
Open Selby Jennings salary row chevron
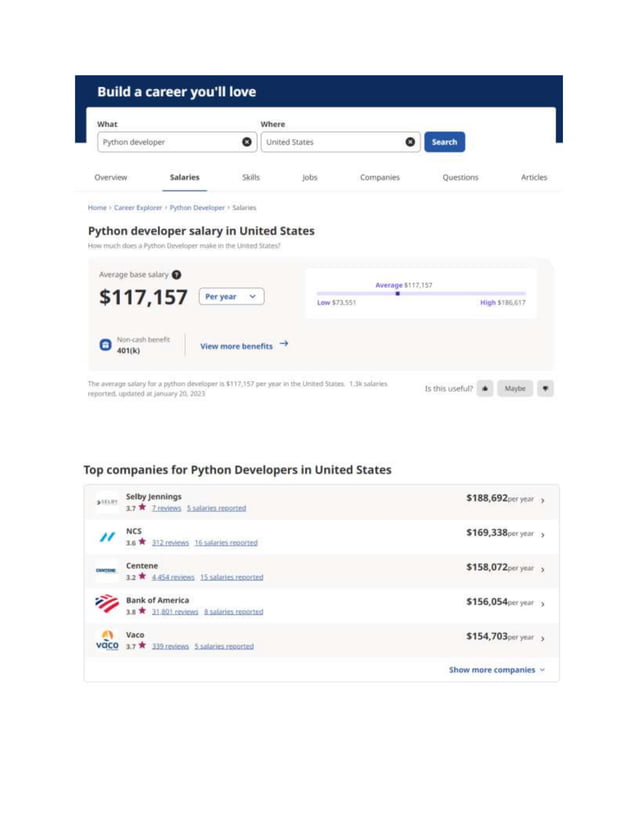543,500
